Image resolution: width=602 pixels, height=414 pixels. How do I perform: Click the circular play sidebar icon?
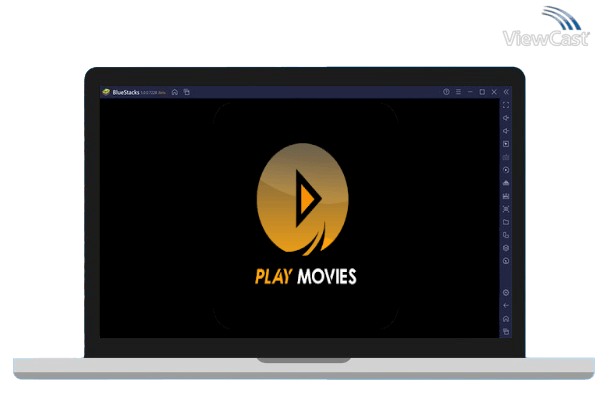506,170
